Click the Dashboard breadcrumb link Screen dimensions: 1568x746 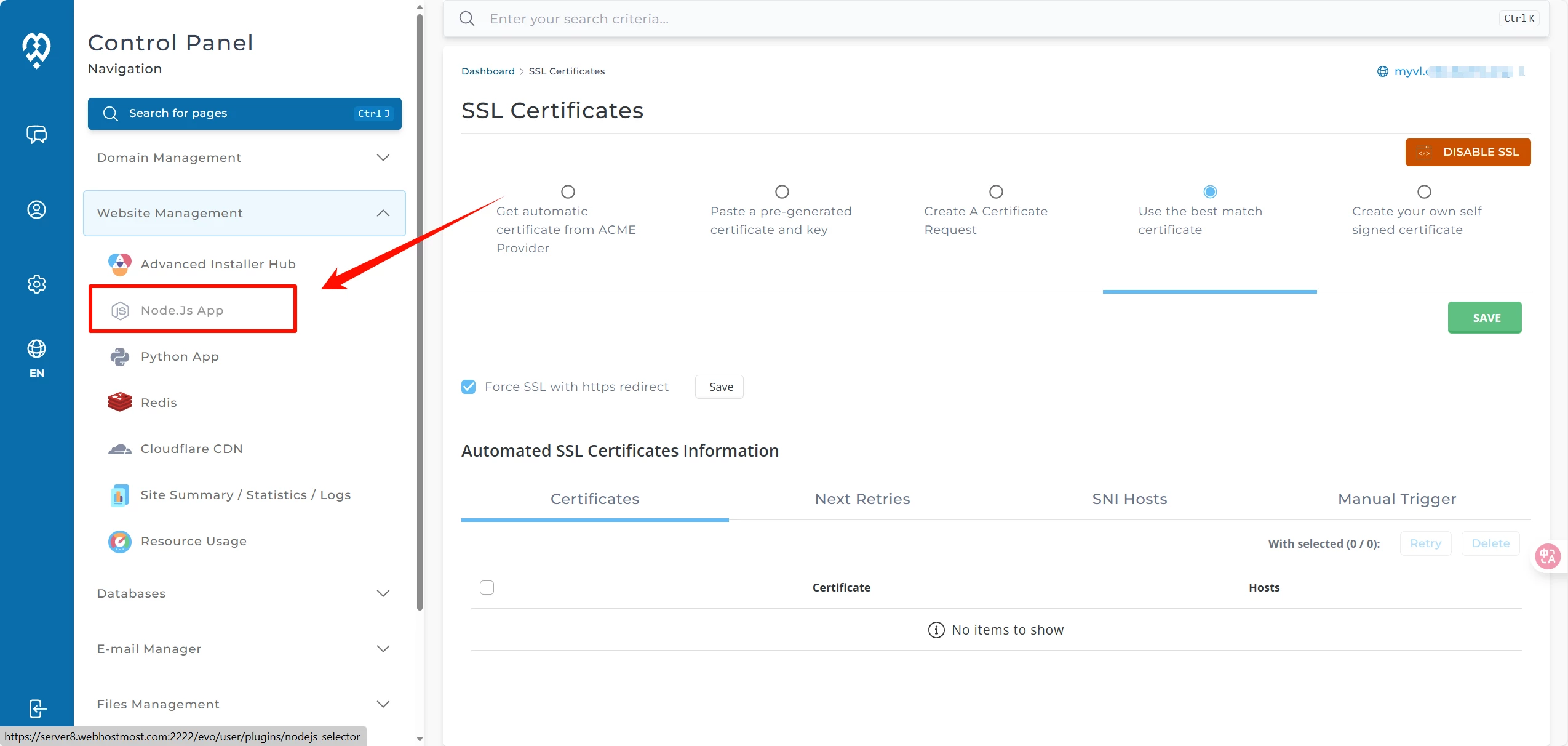tap(487, 71)
